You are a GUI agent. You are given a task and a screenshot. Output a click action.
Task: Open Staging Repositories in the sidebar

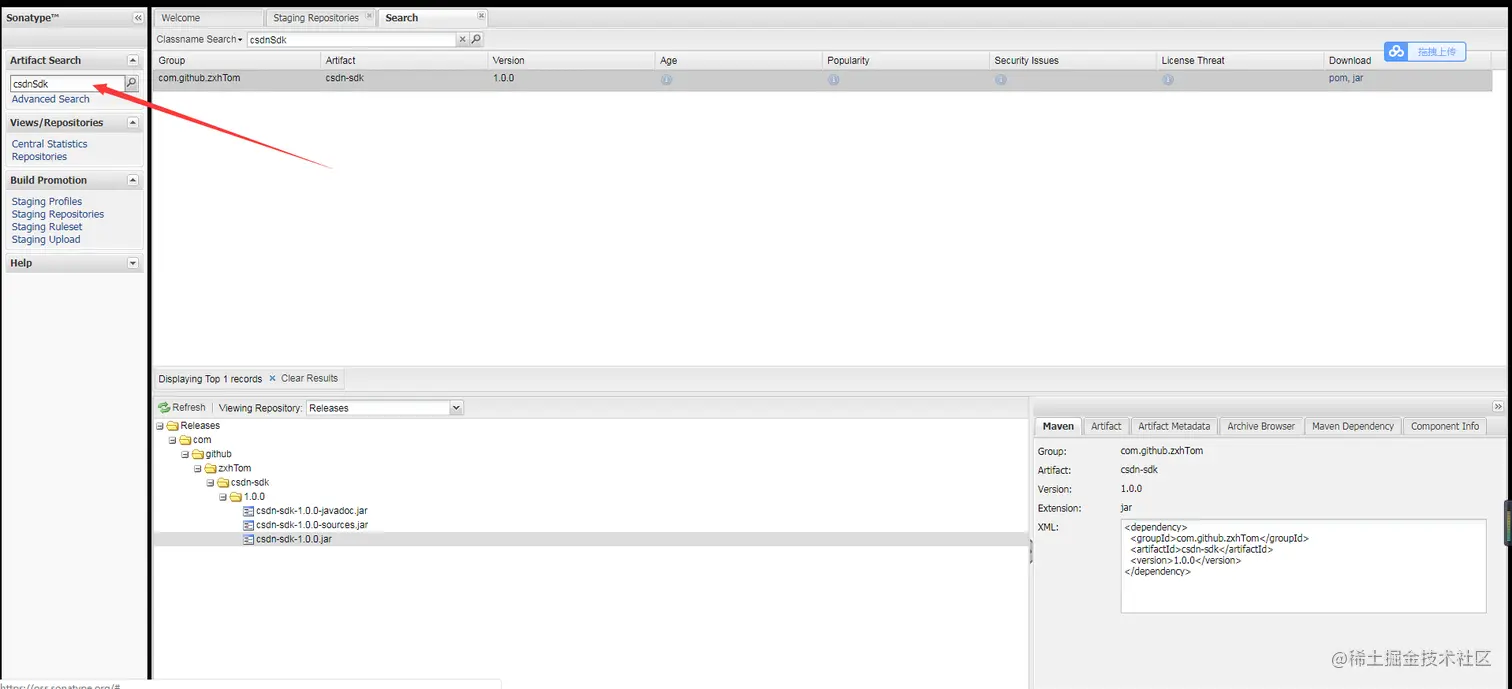(58, 214)
